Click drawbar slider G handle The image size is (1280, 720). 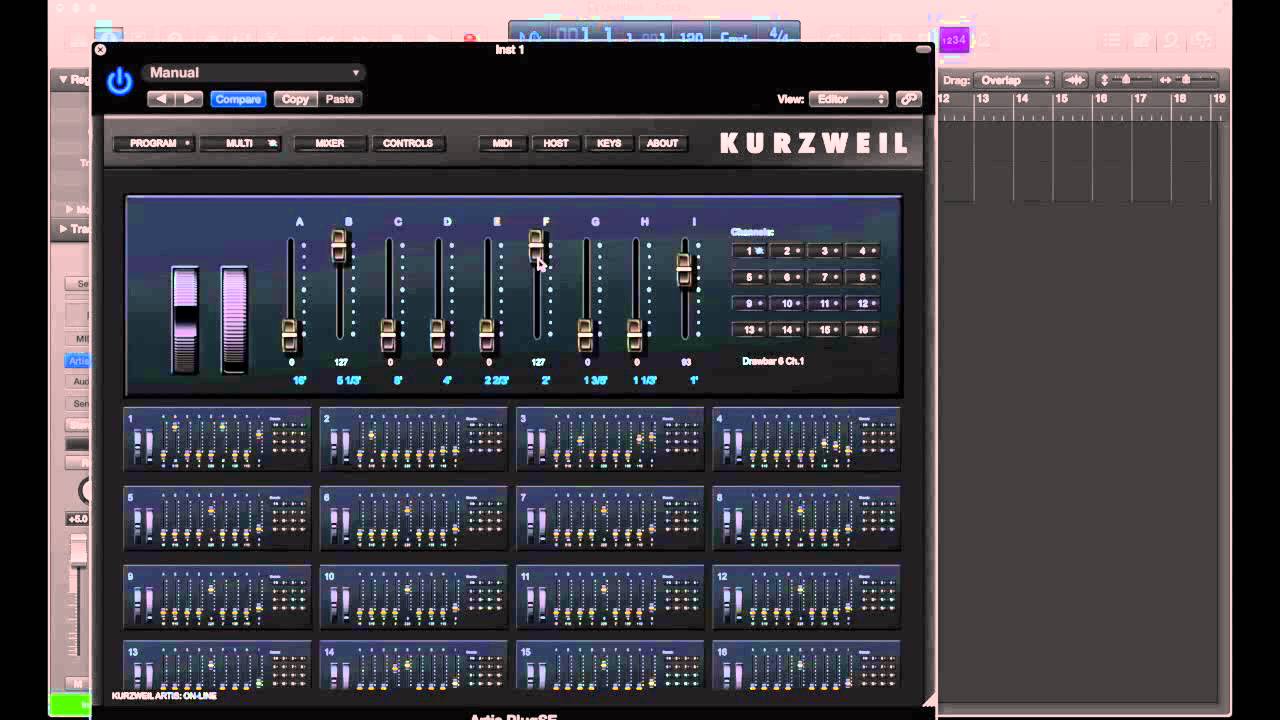585,335
